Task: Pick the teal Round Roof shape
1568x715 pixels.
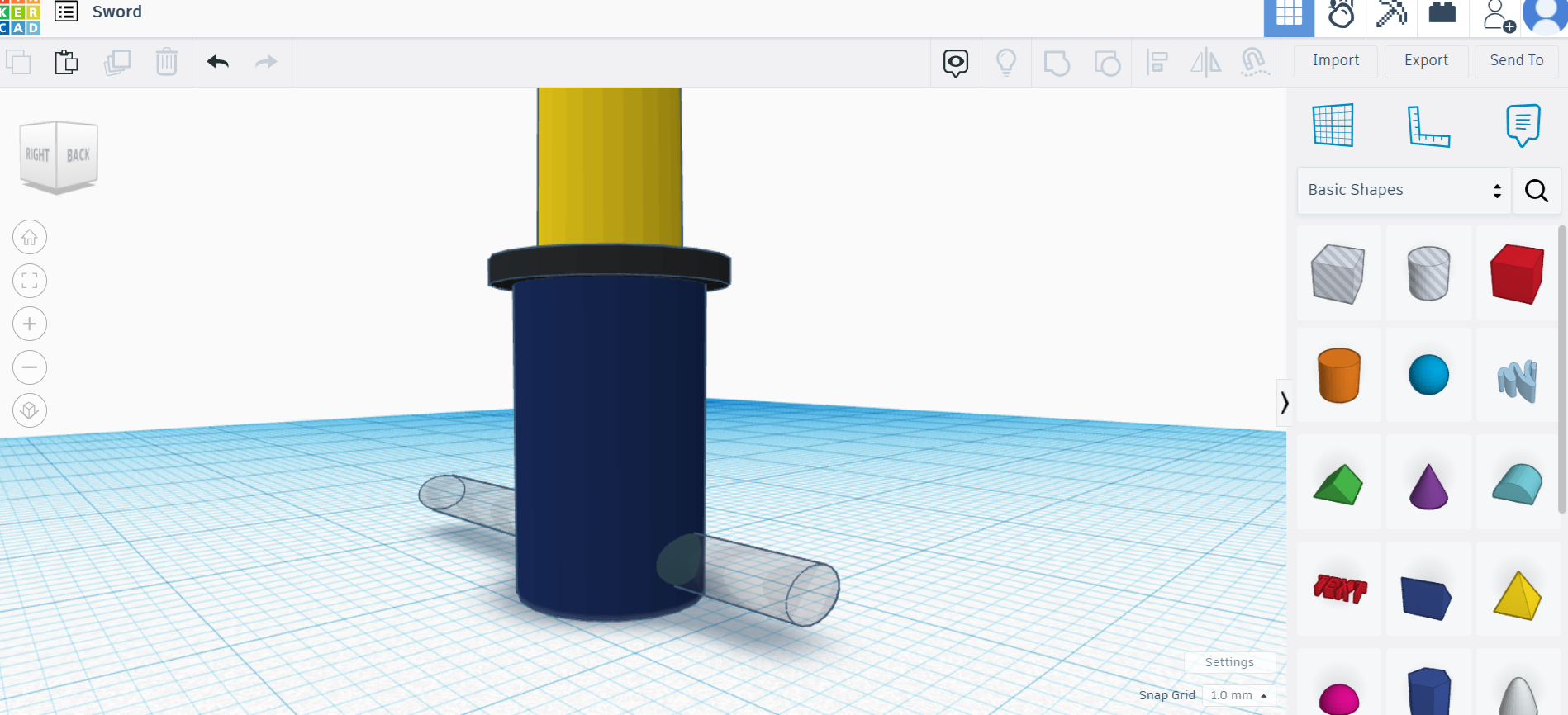Action: click(x=1517, y=484)
